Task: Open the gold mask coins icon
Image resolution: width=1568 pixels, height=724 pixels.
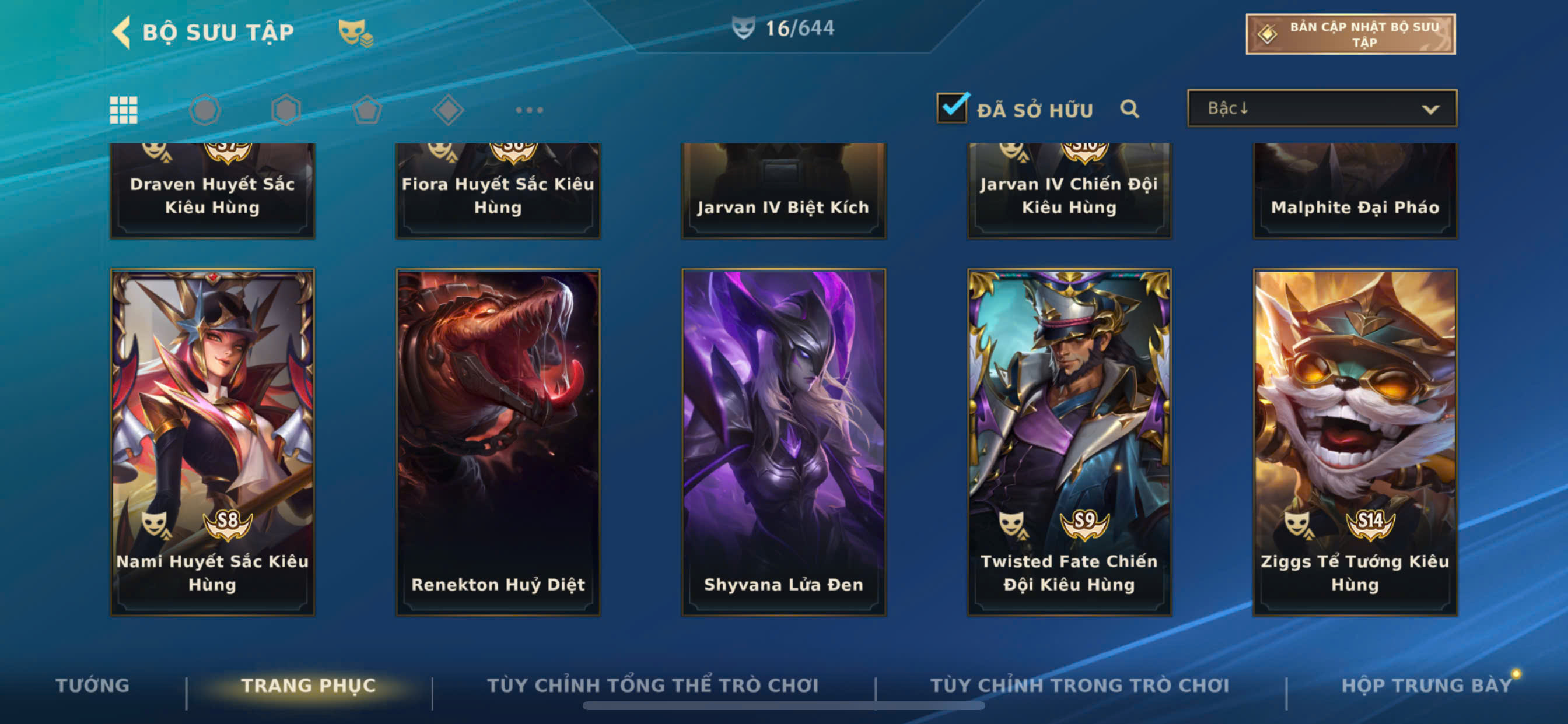Action: 355,32
